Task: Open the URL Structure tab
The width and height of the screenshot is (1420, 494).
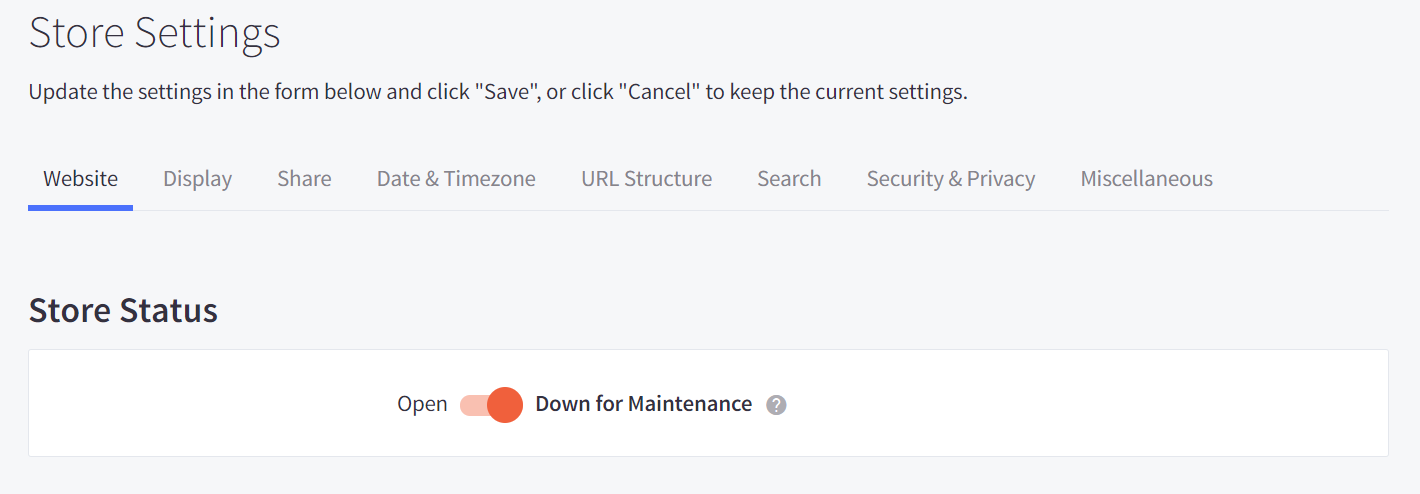Action: point(646,179)
